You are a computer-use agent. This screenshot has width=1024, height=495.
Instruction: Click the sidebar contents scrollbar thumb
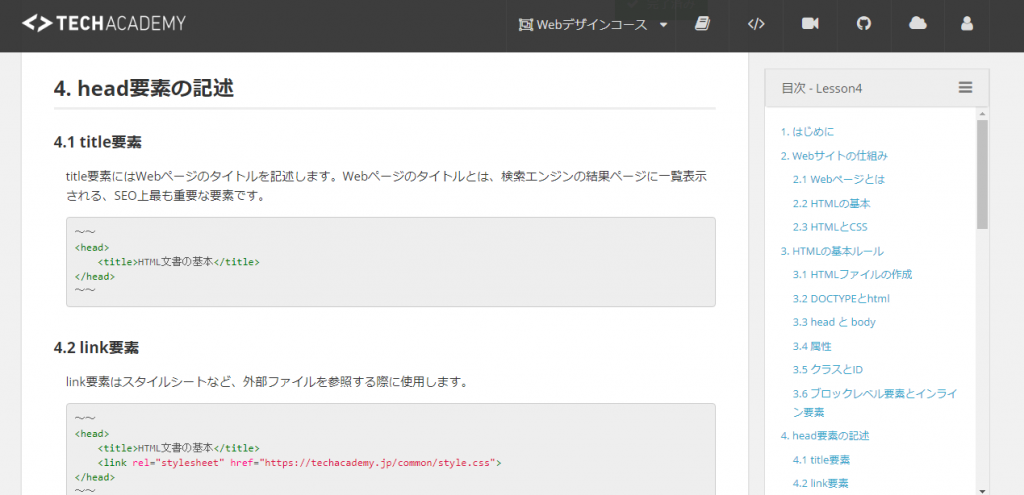(982, 175)
